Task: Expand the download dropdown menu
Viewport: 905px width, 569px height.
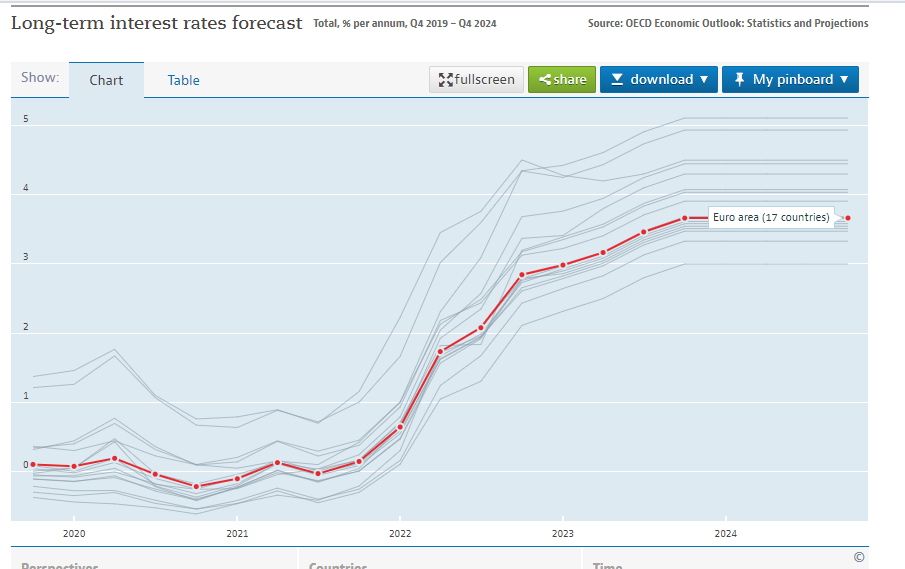Action: (x=704, y=80)
